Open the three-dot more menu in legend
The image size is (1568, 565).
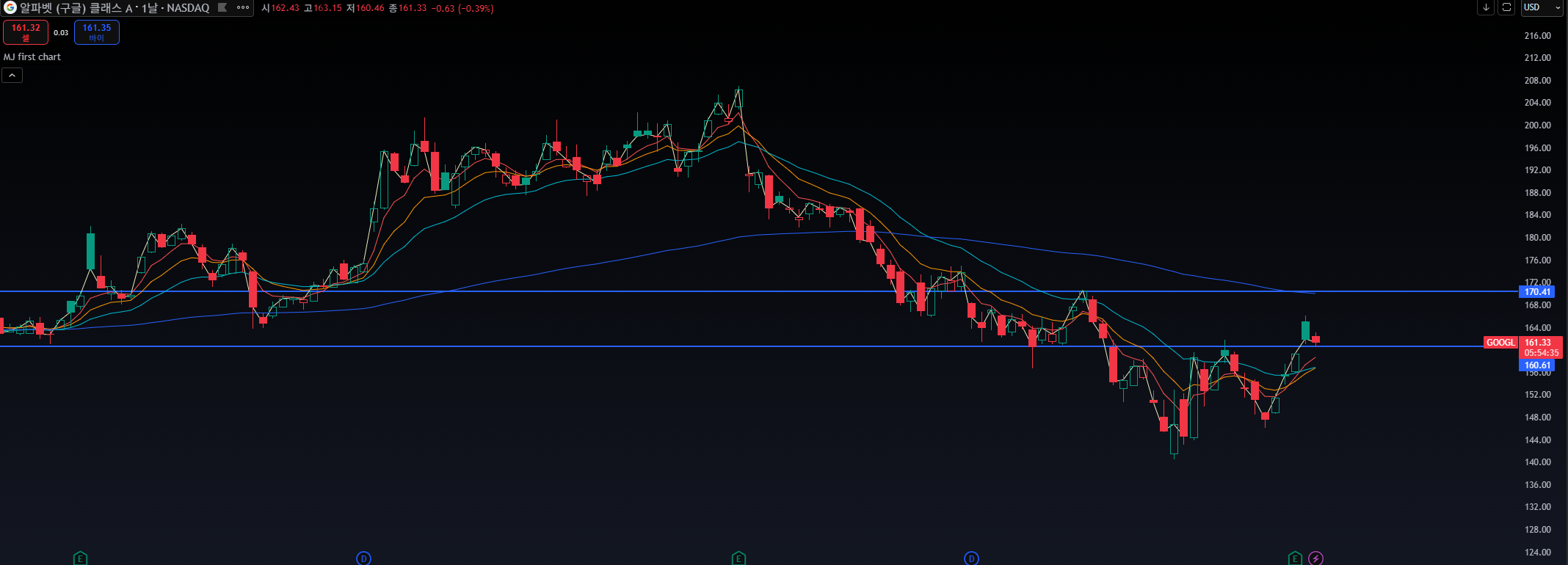pos(243,7)
